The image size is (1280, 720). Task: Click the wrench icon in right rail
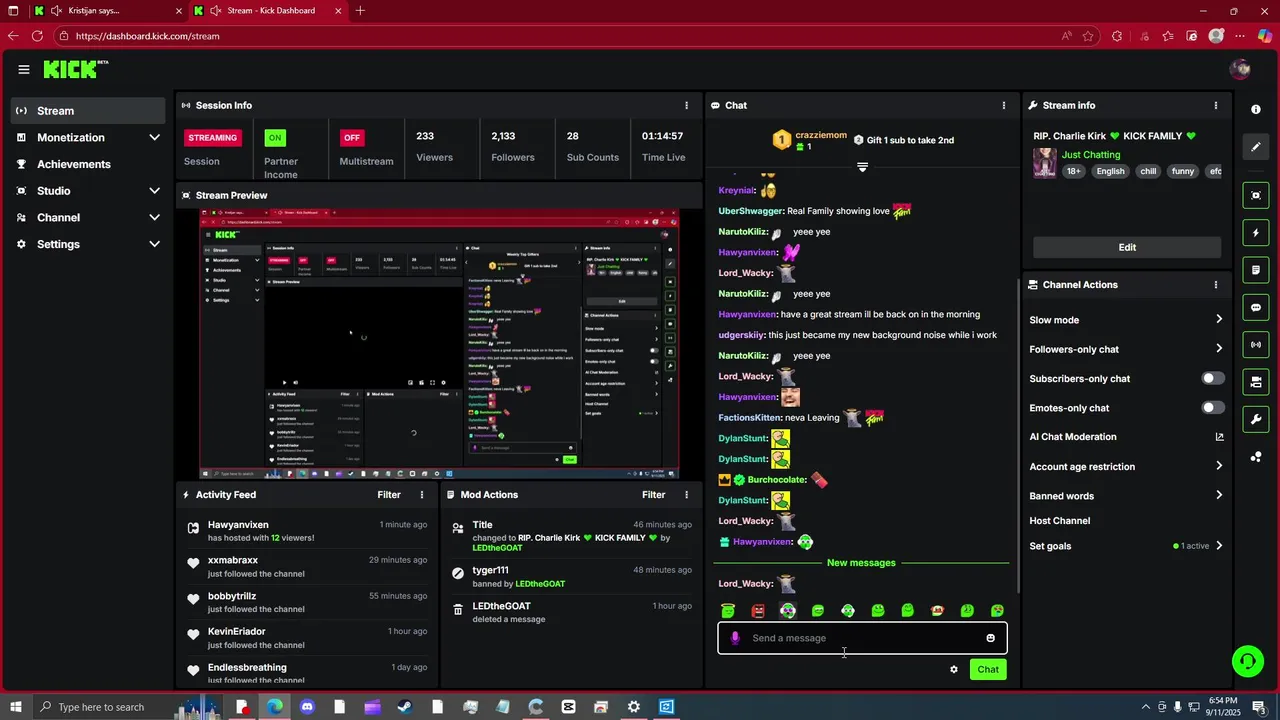pyautogui.click(x=1256, y=419)
